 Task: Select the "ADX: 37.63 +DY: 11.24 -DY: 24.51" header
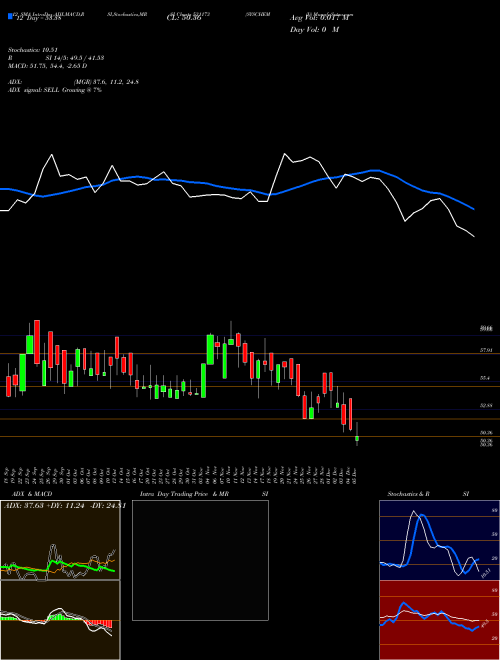(x=64, y=506)
